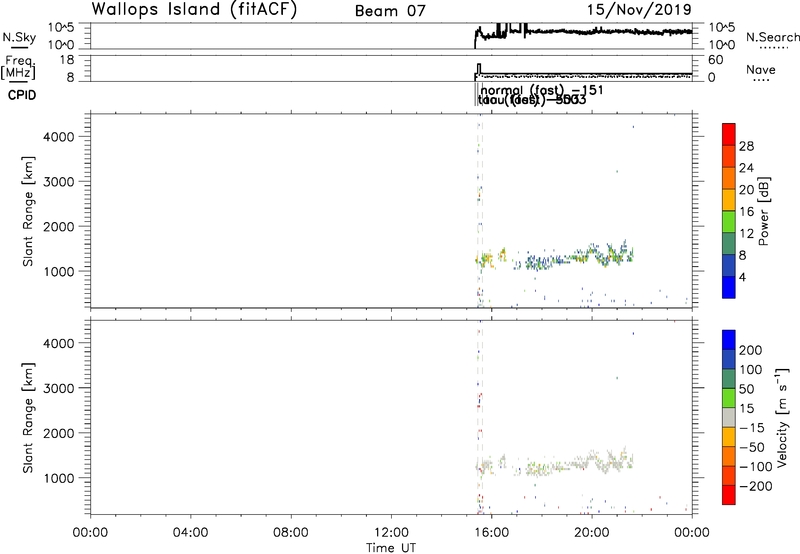
Task: Click Slant Range [km] label of velocity panel
Action: pos(28,418)
